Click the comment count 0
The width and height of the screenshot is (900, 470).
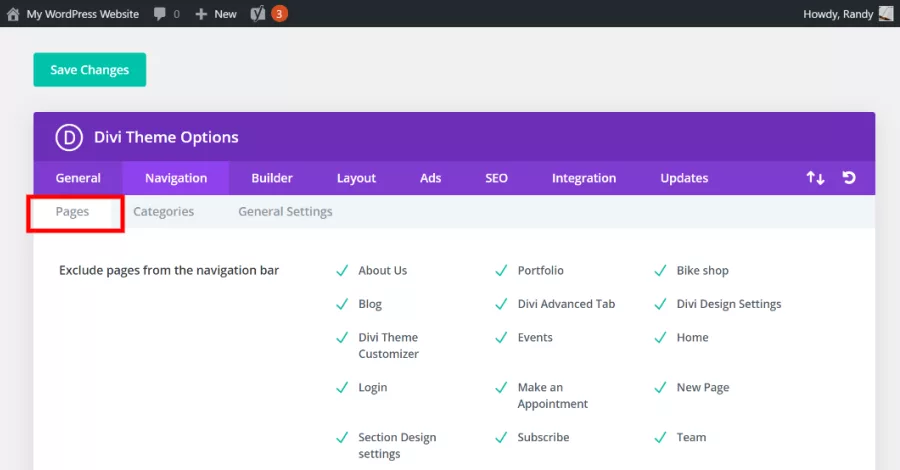point(176,14)
